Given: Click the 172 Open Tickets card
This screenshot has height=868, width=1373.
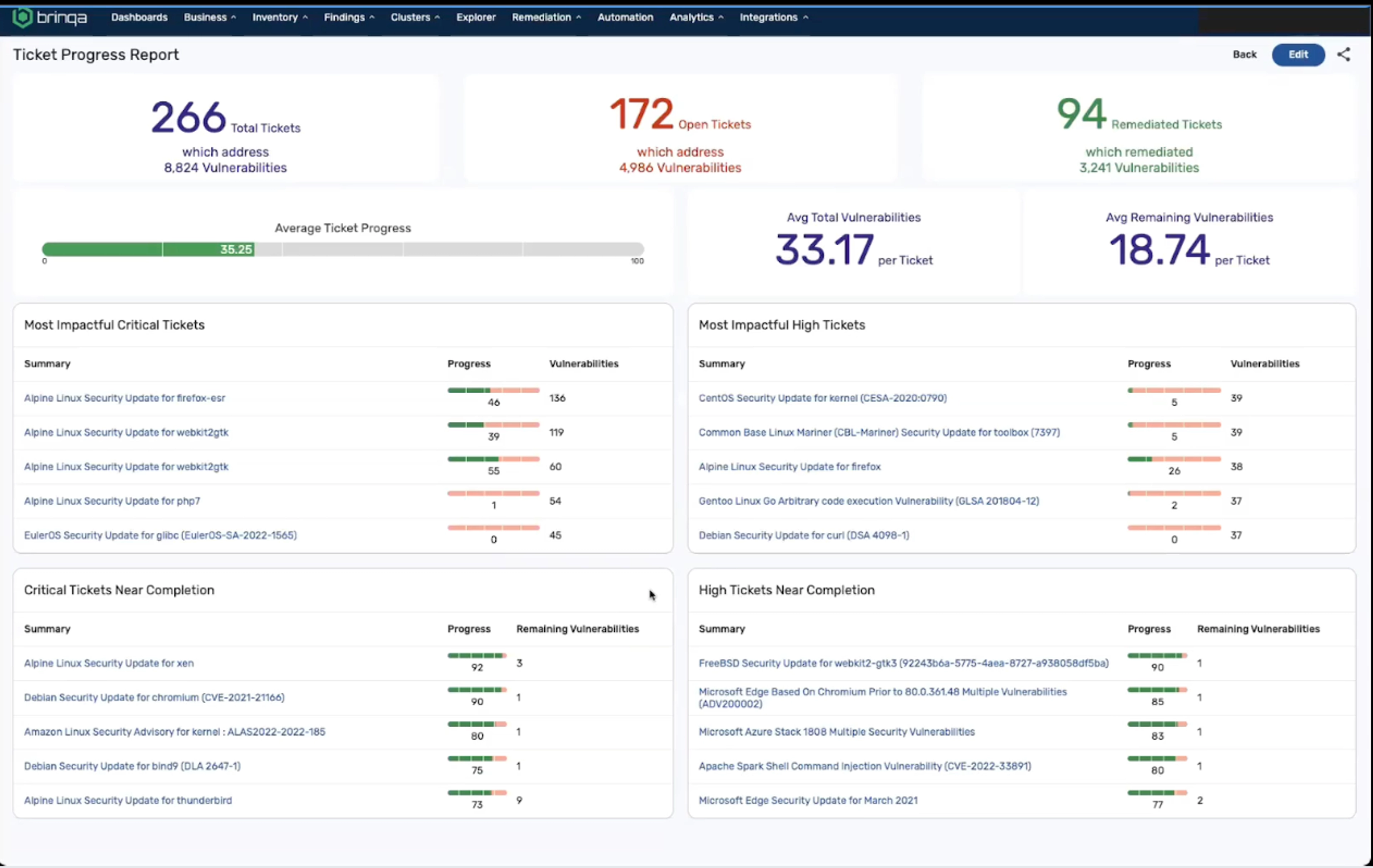Looking at the screenshot, I should click(680, 129).
